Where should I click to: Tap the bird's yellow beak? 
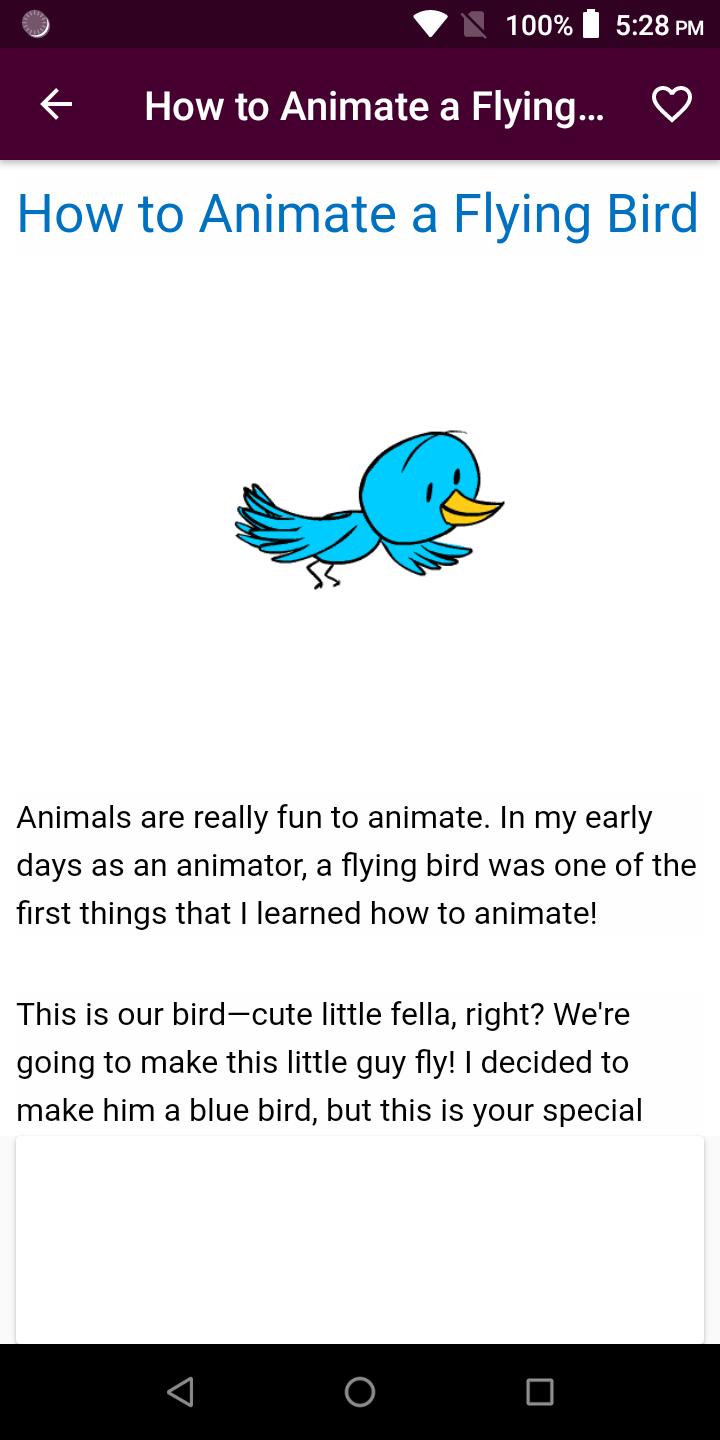click(470, 508)
